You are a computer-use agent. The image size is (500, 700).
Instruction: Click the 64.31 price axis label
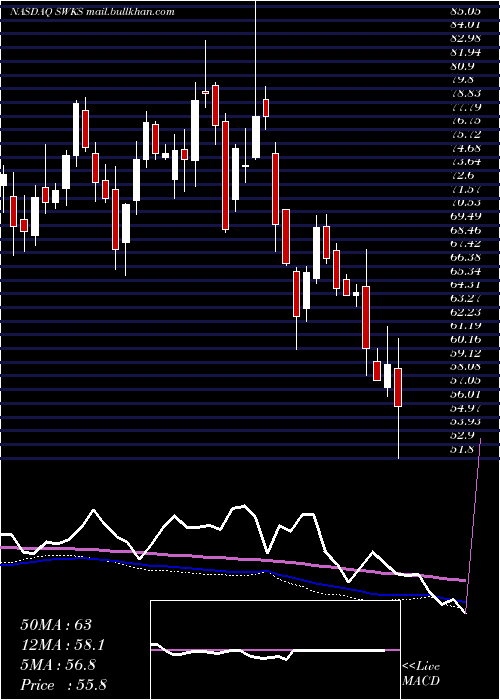click(466, 287)
